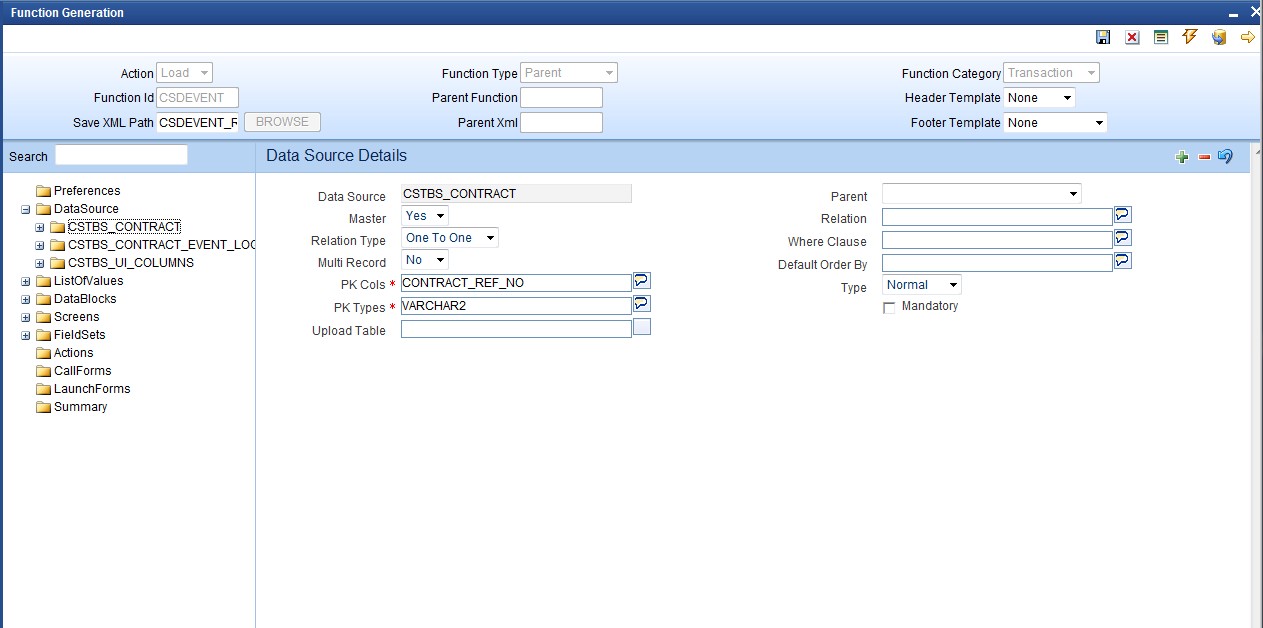Click the green plus add icon

tap(1182, 157)
